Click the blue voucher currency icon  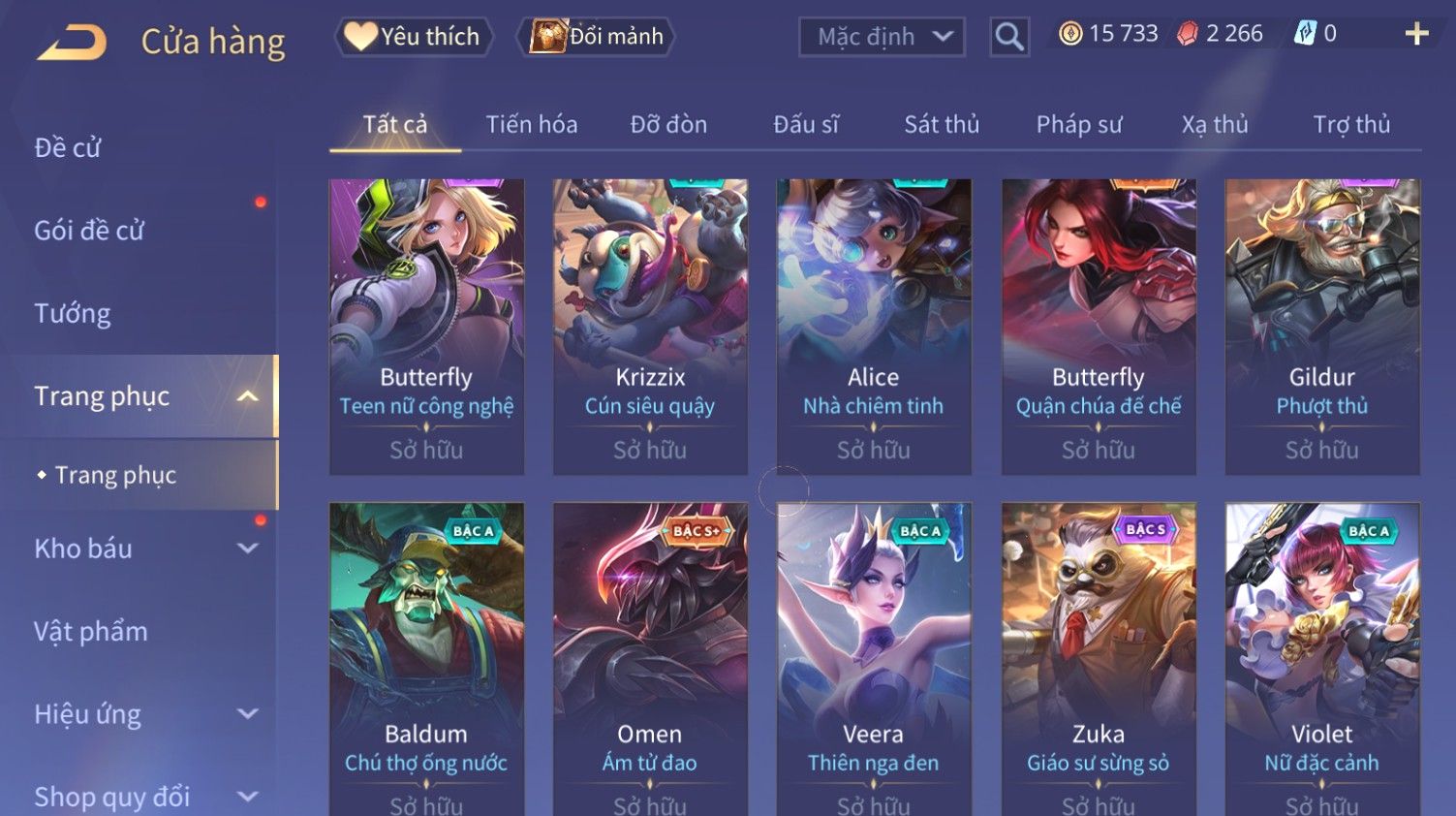point(1305,34)
